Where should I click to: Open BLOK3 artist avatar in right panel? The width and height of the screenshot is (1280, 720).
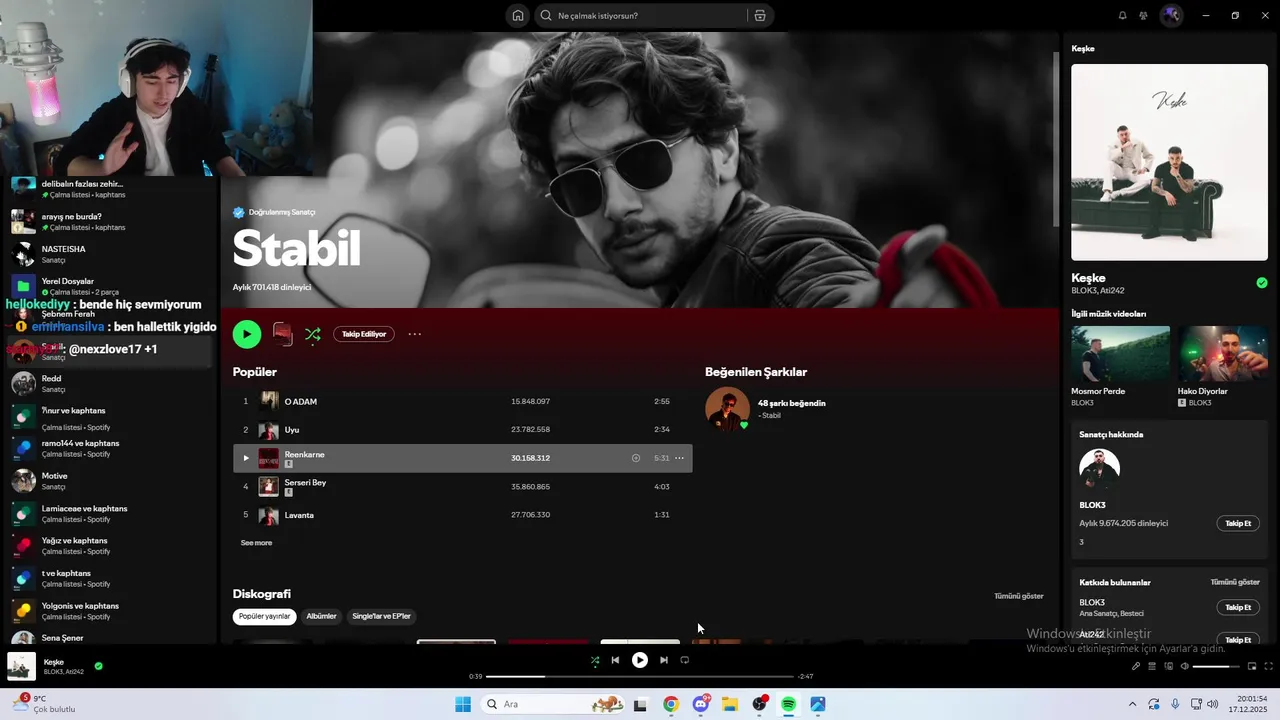coord(1099,469)
